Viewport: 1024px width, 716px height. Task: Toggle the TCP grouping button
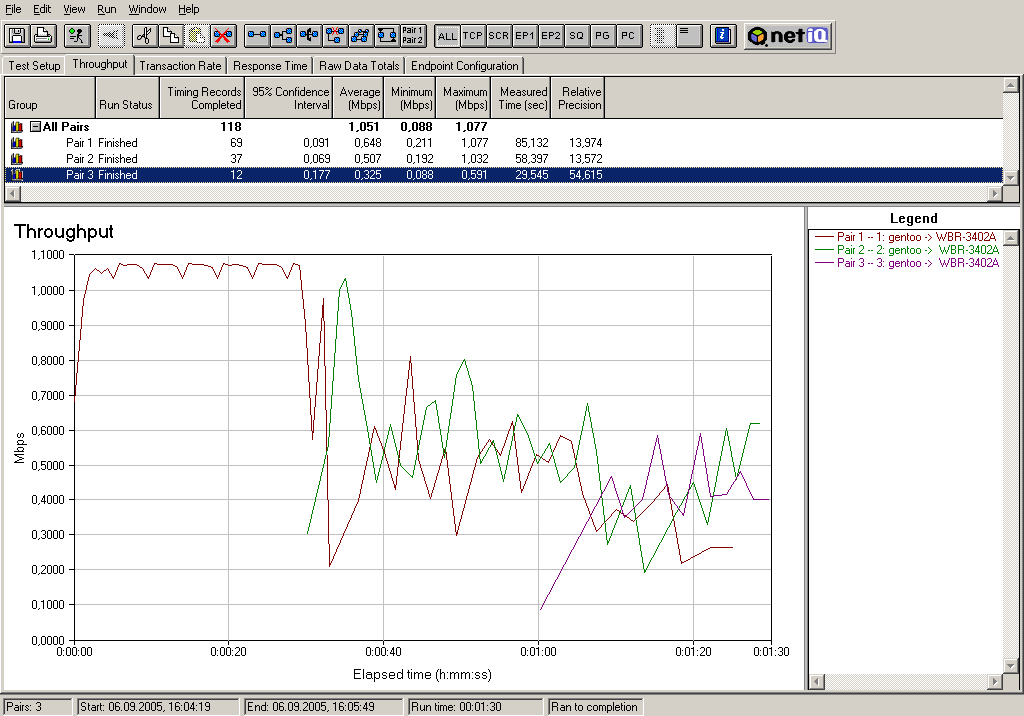[473, 36]
